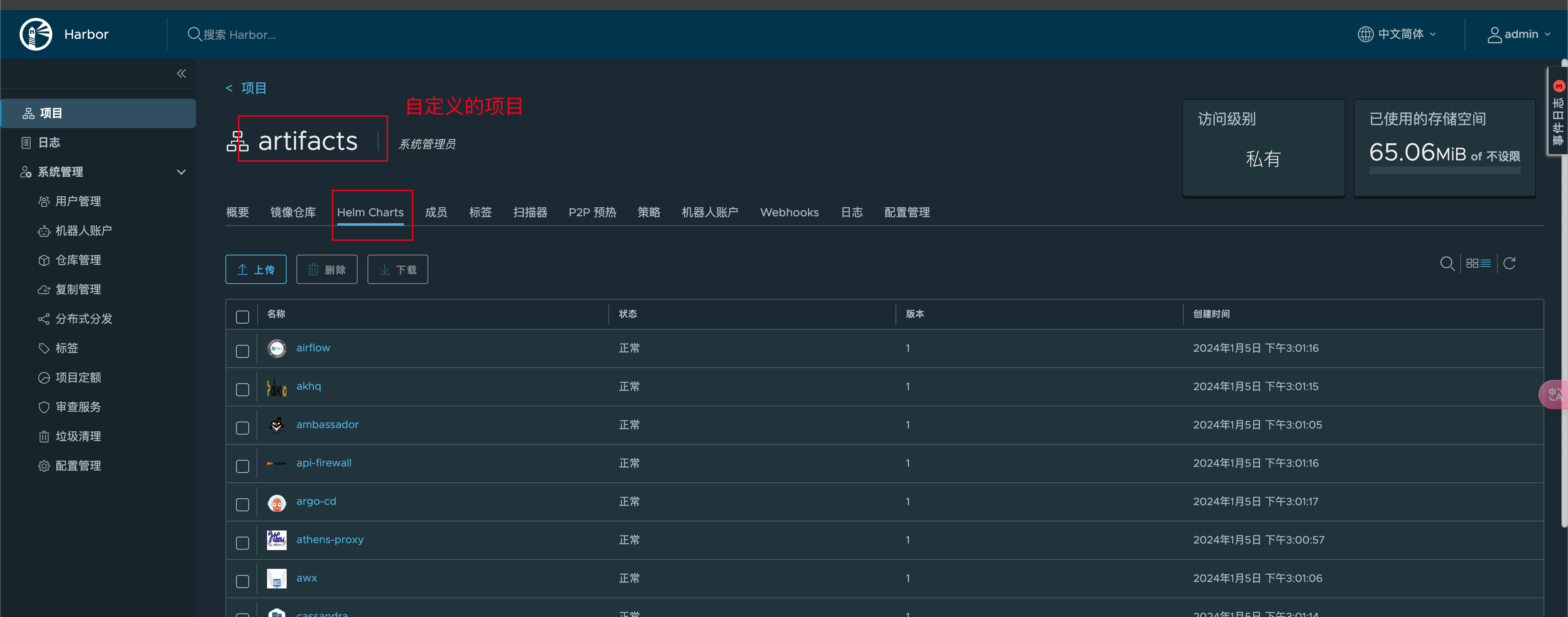Toggle the select-all header checkbox
Image resolution: width=1568 pixels, height=617 pixels.
tap(242, 316)
